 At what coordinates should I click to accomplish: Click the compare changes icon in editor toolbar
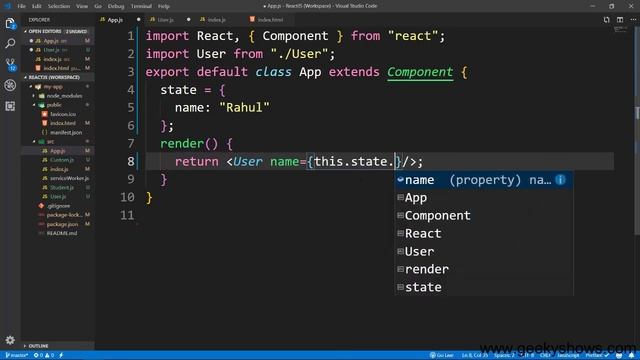[607, 20]
